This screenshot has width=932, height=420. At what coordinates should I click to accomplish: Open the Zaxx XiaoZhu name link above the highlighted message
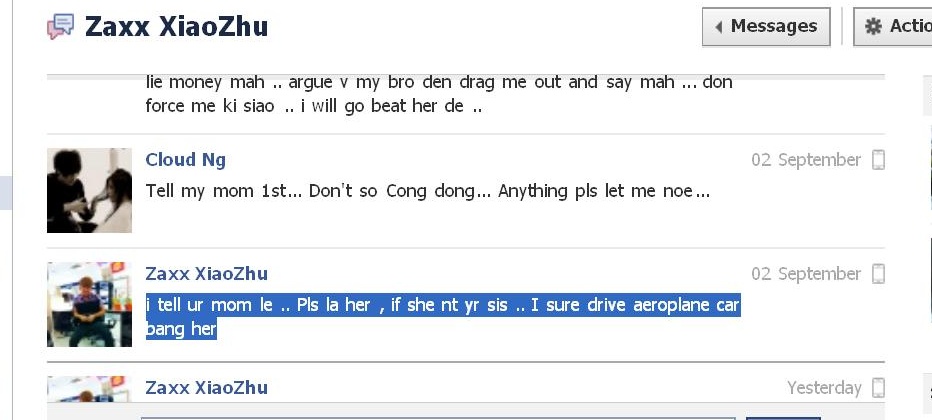[x=206, y=274]
